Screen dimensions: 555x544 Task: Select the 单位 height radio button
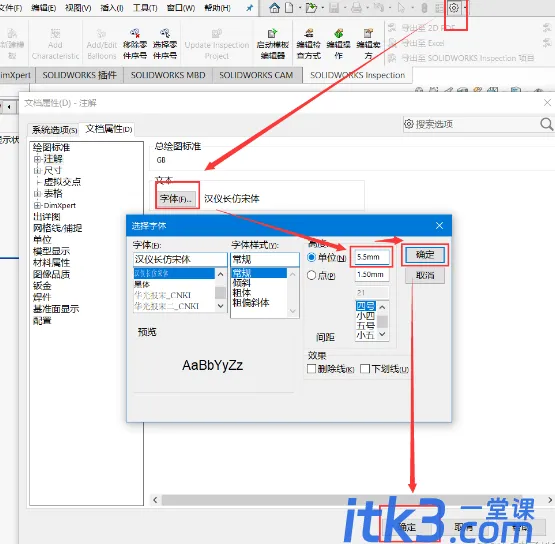(x=311, y=257)
